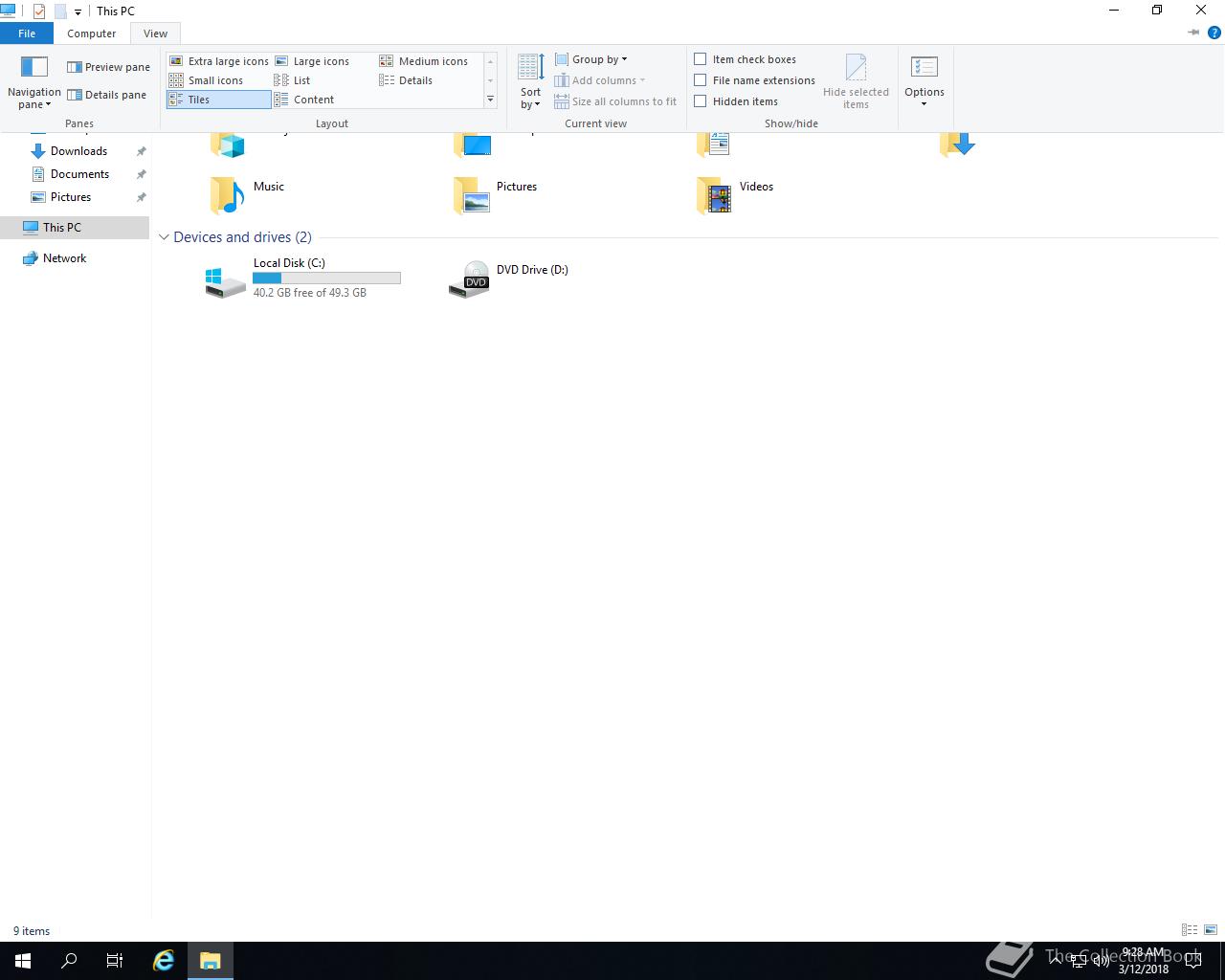Enable File name extensions
The height and width of the screenshot is (980, 1225).
(x=701, y=80)
